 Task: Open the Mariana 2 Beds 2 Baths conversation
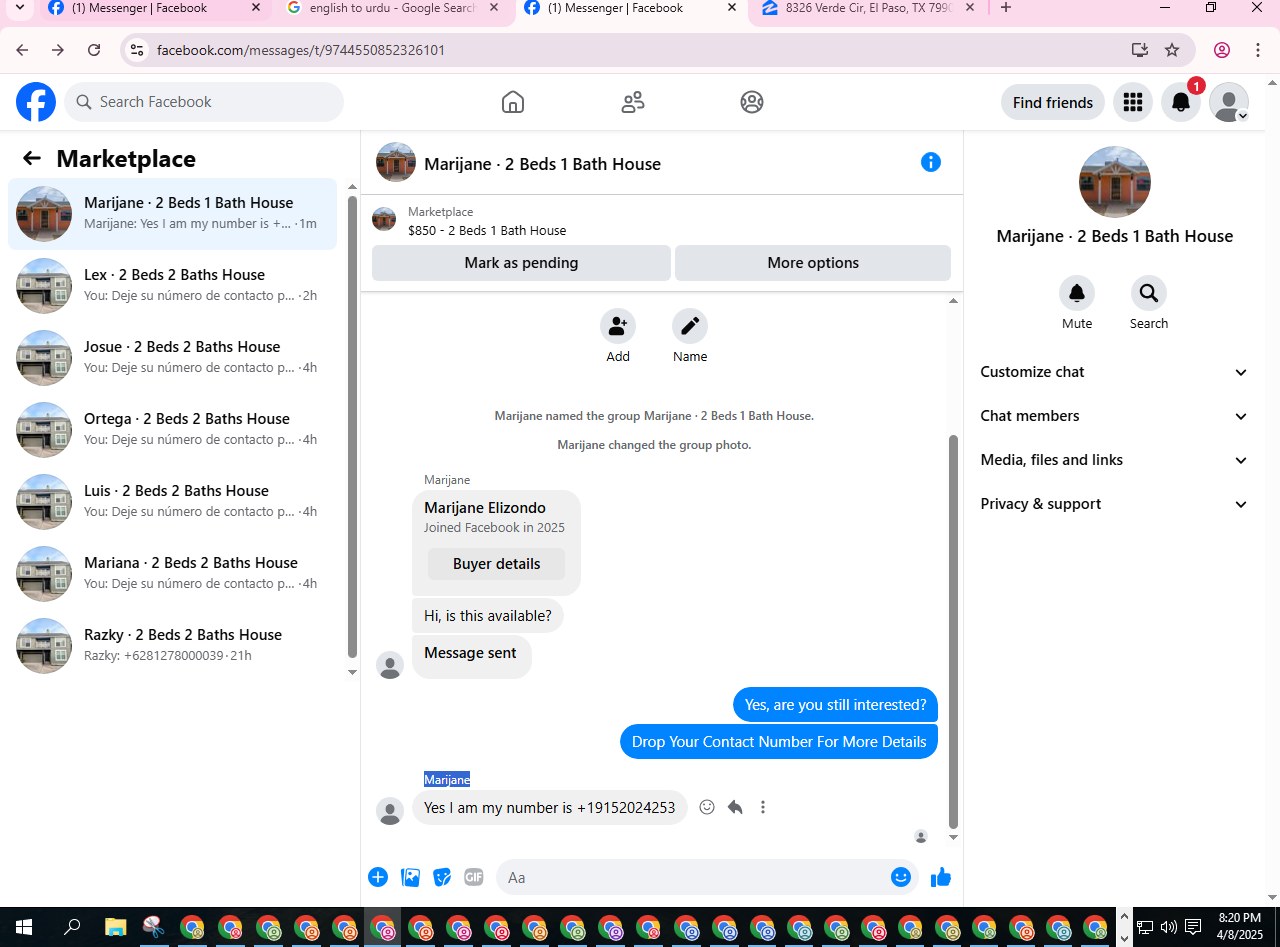(172, 573)
